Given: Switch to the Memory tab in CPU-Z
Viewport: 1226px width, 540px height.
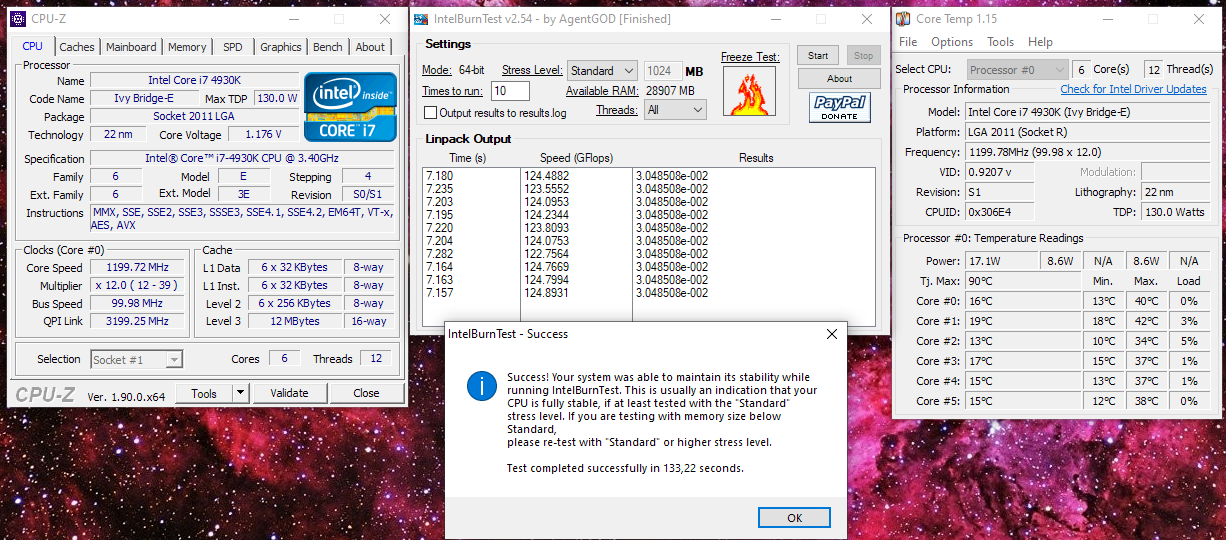Looking at the screenshot, I should (x=187, y=47).
